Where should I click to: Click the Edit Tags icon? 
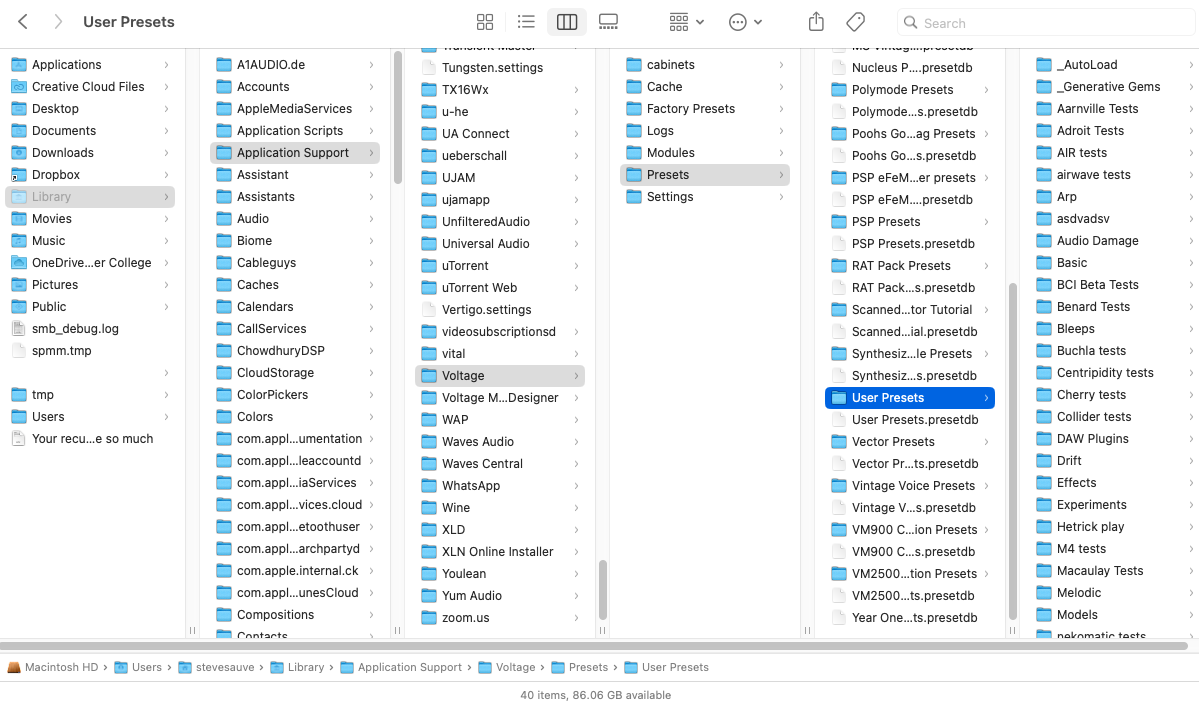[856, 22]
